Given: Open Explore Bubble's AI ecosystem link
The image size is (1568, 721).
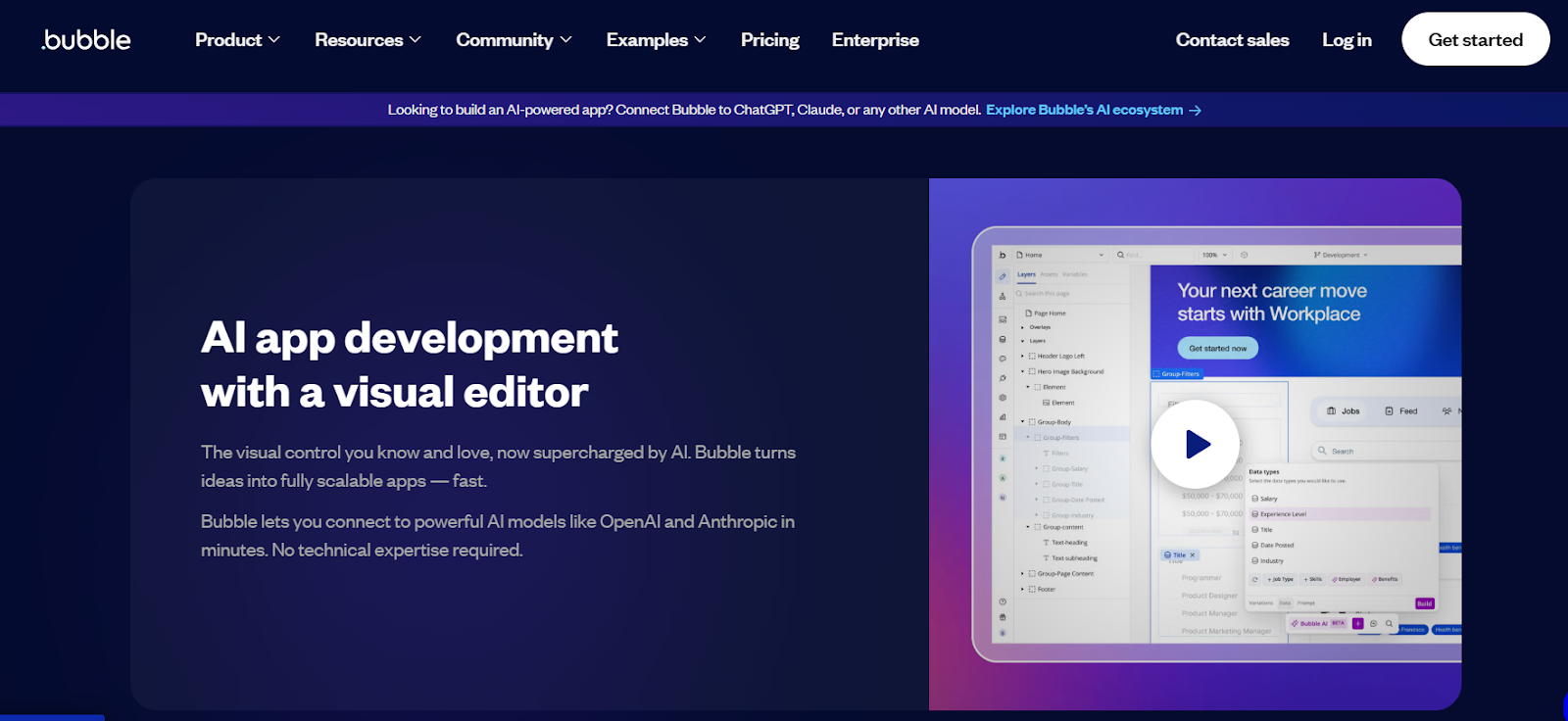Looking at the screenshot, I should click(x=1084, y=110).
